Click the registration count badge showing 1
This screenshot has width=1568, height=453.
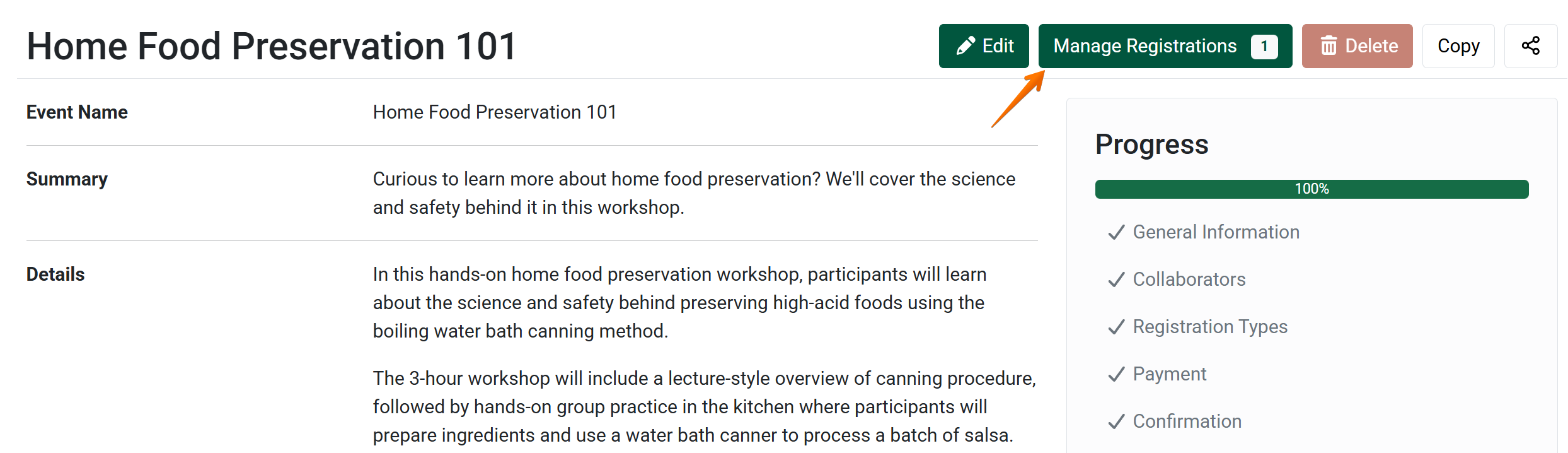point(1264,47)
